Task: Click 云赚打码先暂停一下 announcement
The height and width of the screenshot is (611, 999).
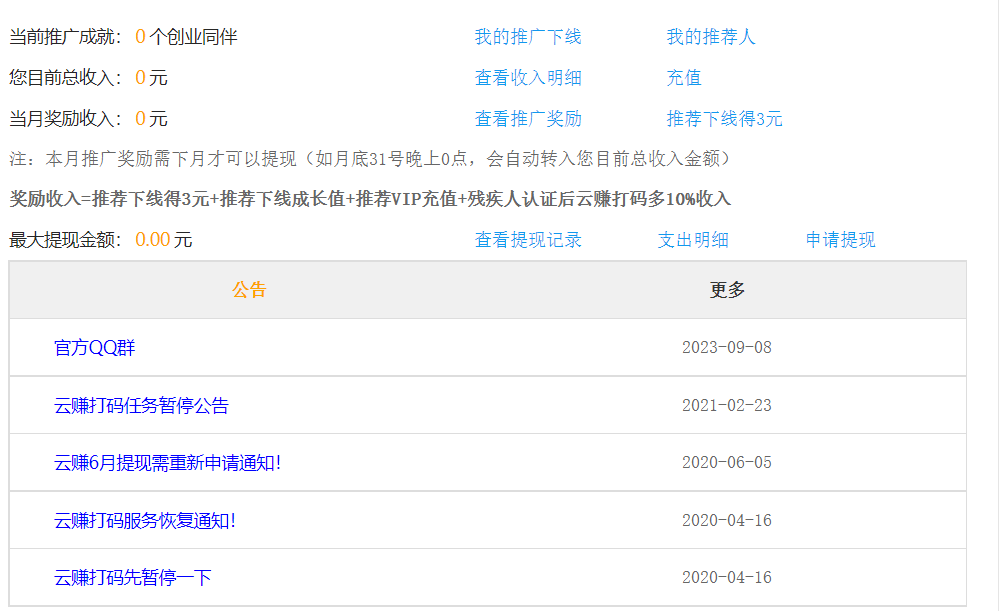Action: point(132,578)
